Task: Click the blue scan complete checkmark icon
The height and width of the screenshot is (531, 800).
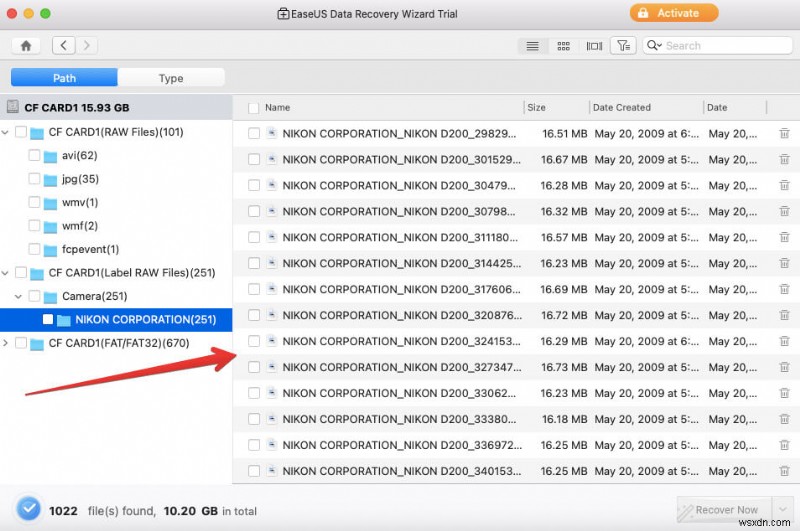Action: pyautogui.click(x=29, y=509)
